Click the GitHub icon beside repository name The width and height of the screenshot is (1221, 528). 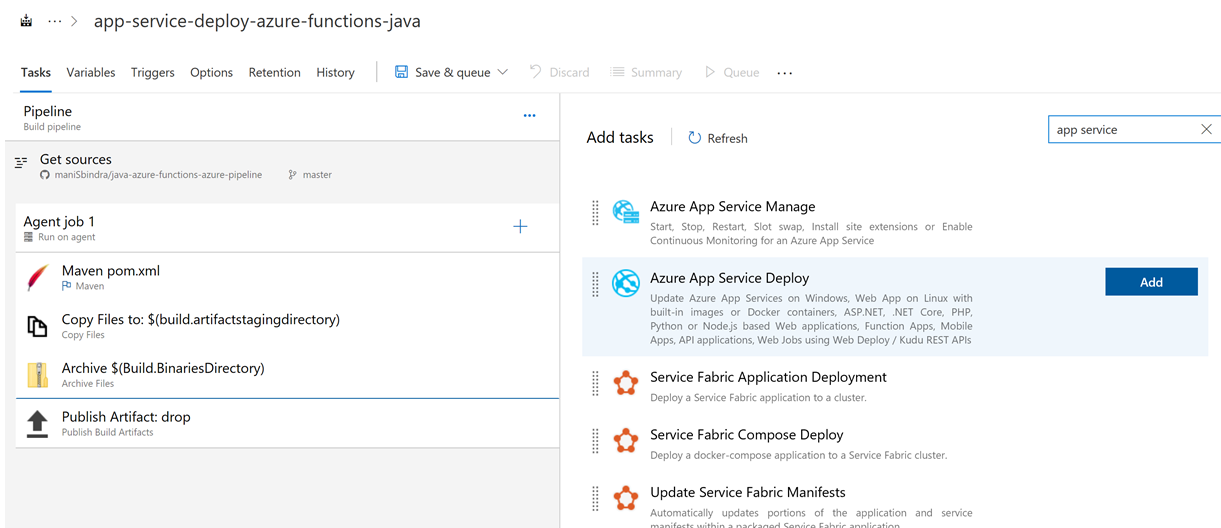coord(45,175)
